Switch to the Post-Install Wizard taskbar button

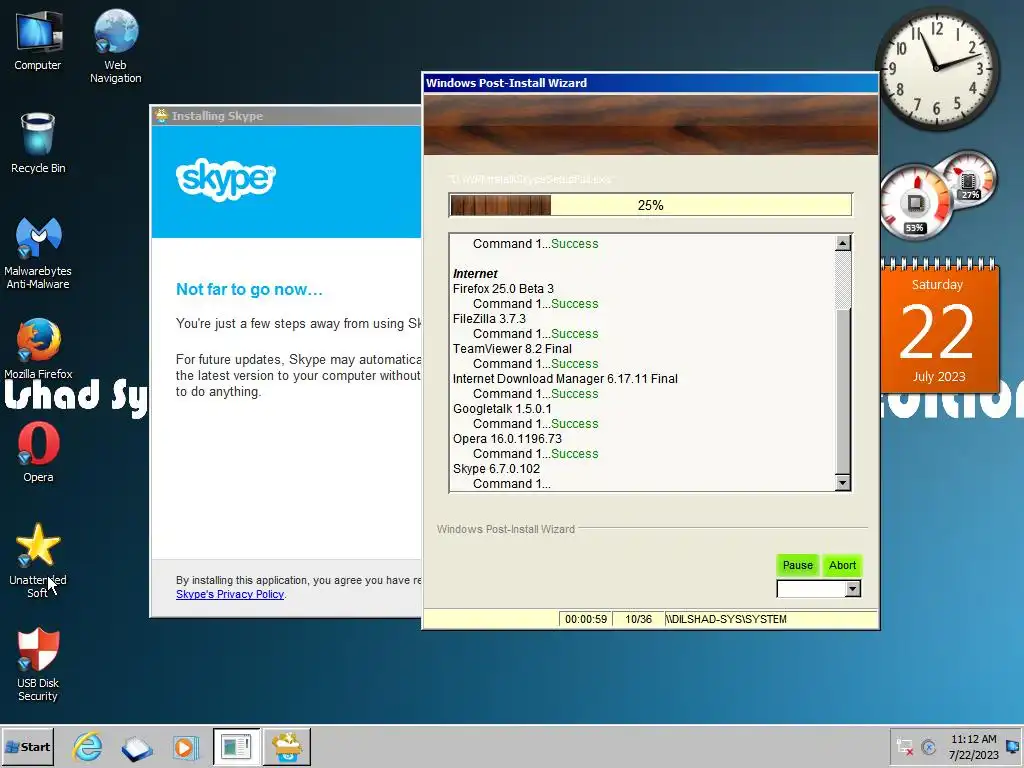[x=236, y=746]
